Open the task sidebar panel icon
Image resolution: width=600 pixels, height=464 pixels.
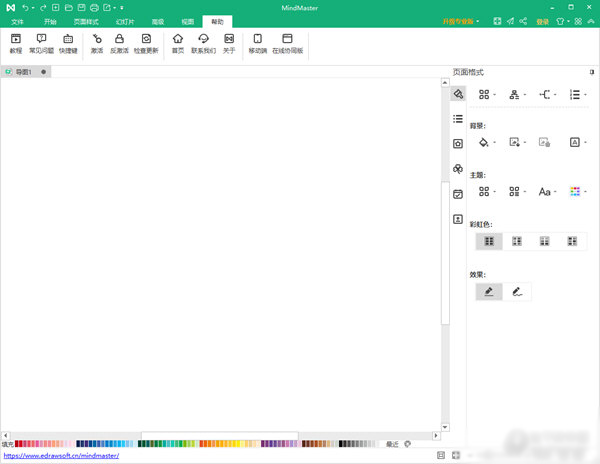point(458,194)
